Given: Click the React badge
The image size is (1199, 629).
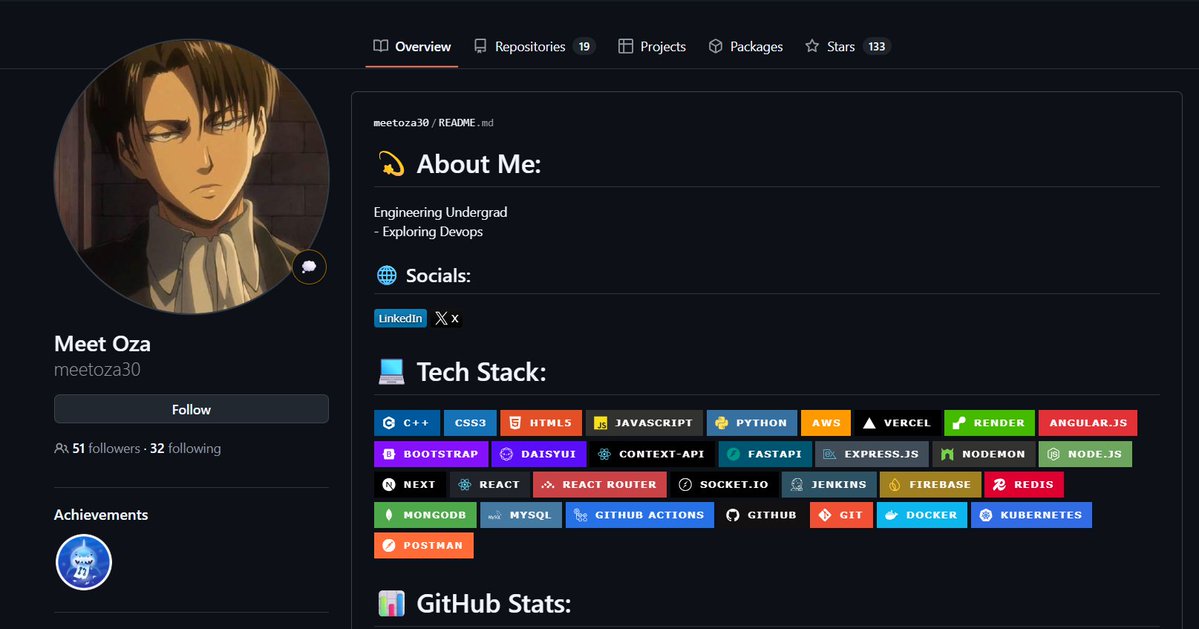Looking at the screenshot, I should (489, 485).
